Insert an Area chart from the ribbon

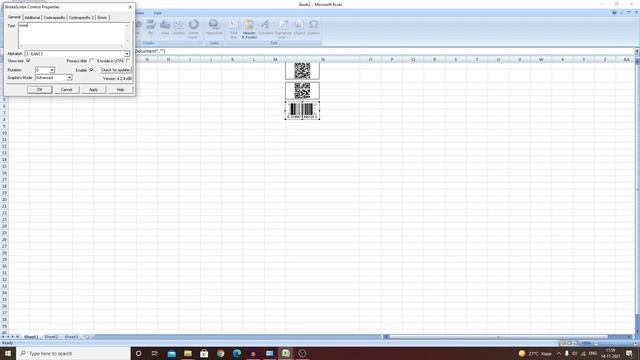tap(165, 27)
